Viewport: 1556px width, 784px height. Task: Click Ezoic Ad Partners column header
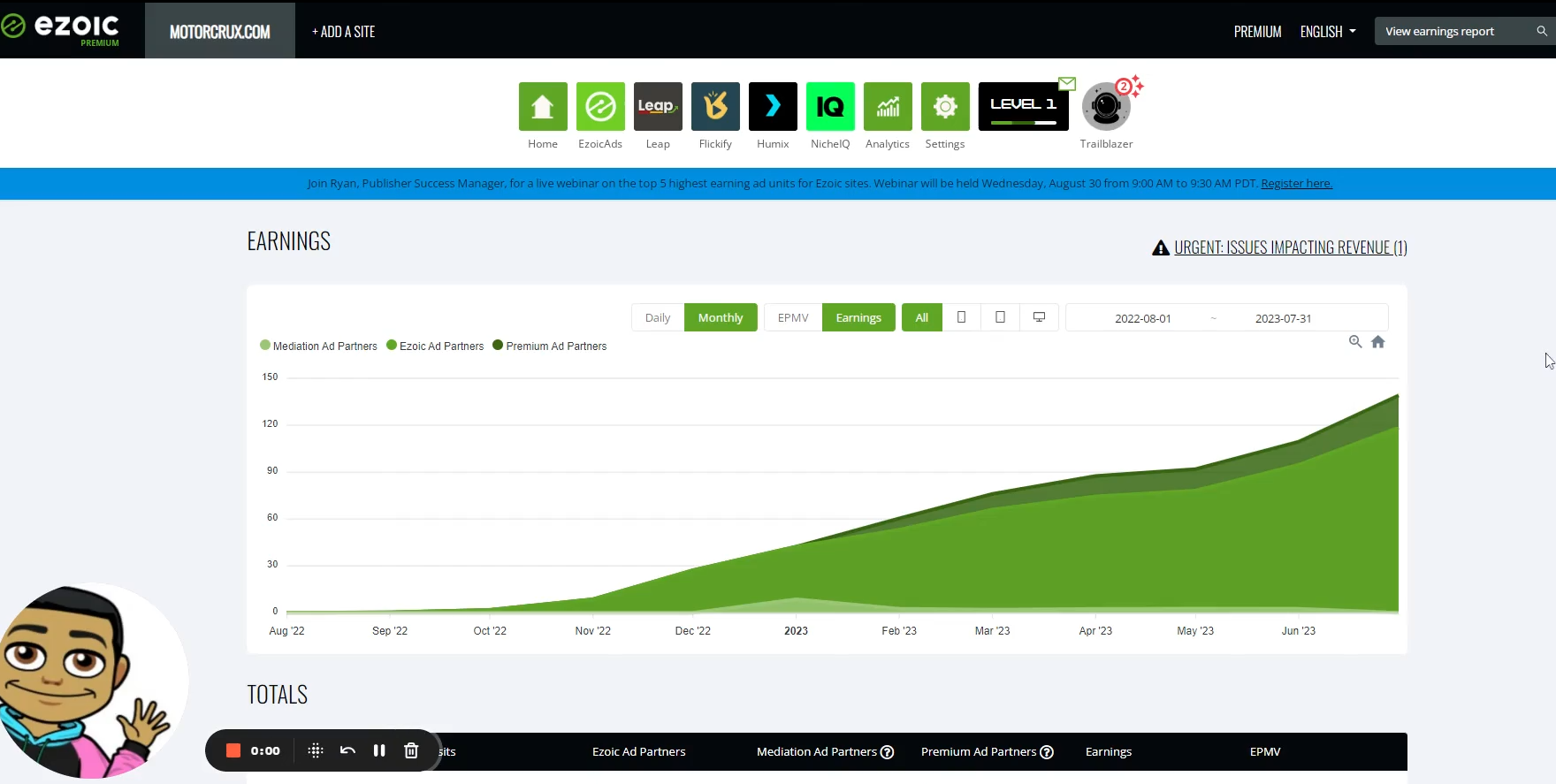638,751
